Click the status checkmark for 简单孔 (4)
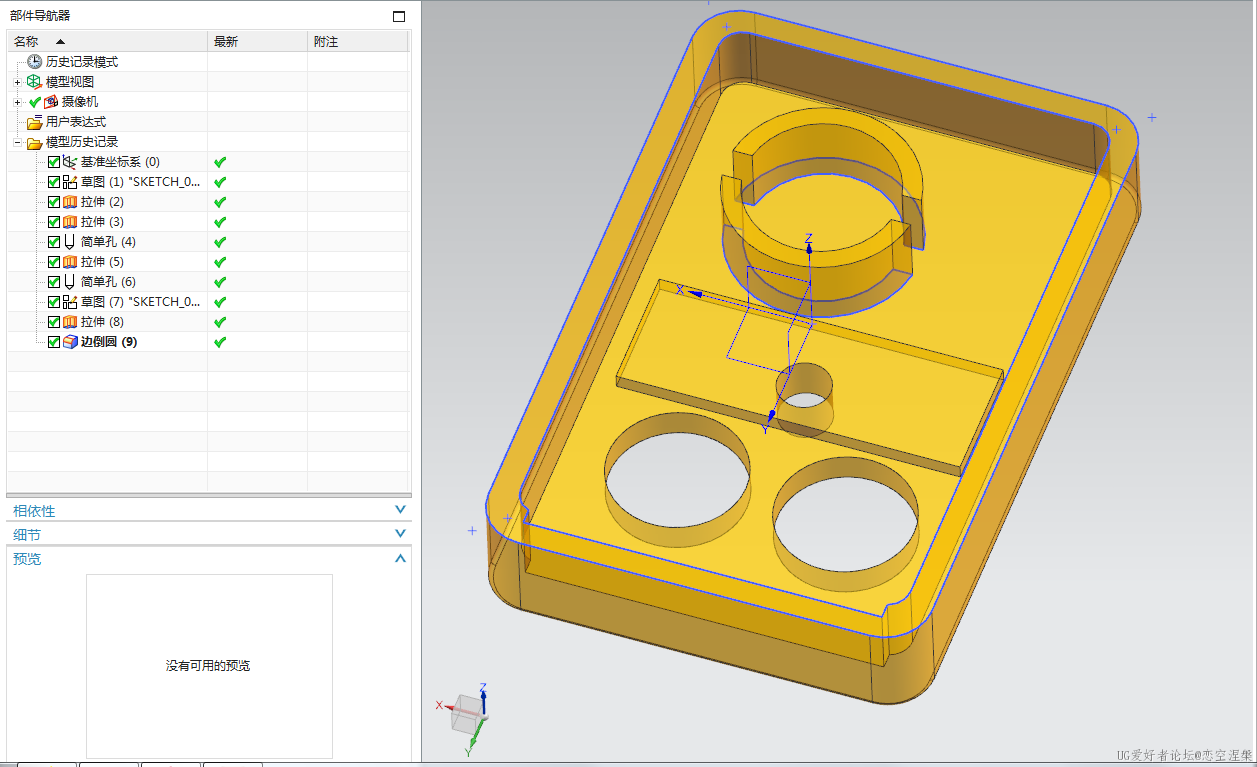The image size is (1257, 767). 220,242
